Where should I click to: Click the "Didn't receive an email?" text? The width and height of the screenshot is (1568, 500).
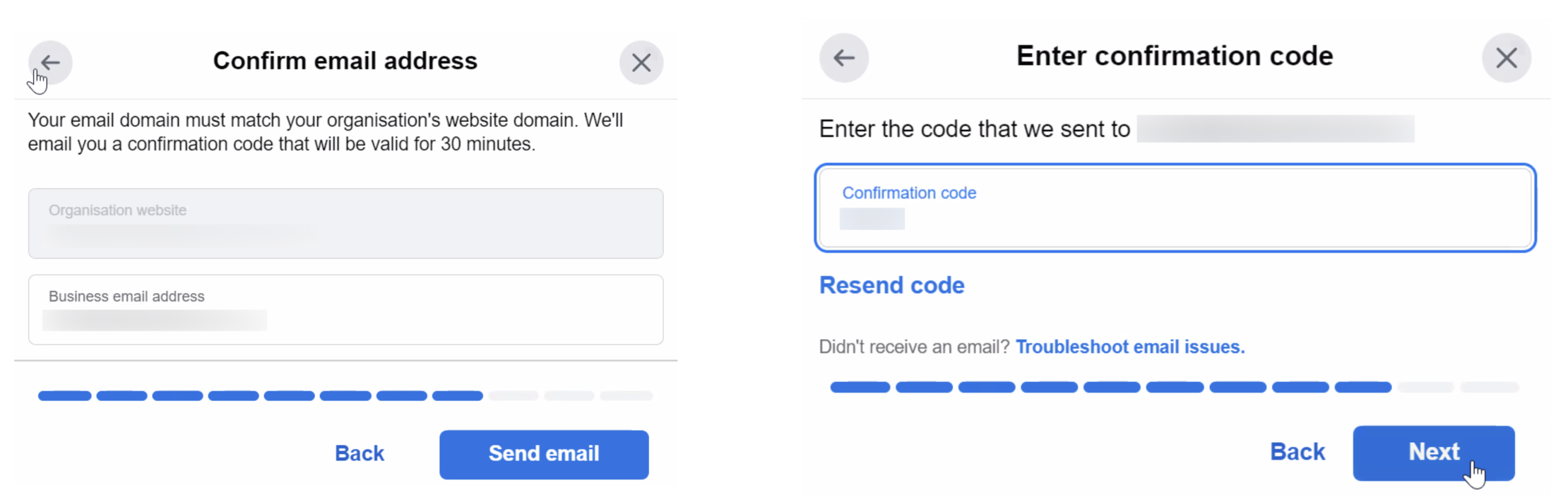tap(914, 347)
